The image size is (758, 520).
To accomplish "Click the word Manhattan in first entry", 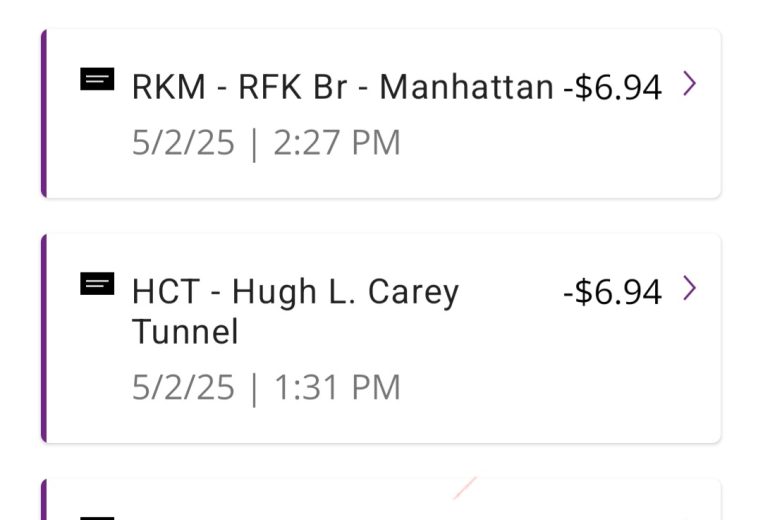I will coord(466,87).
